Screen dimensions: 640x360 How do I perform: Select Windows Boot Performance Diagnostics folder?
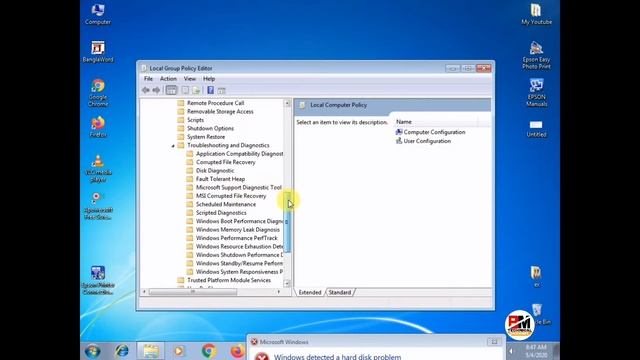(x=239, y=221)
